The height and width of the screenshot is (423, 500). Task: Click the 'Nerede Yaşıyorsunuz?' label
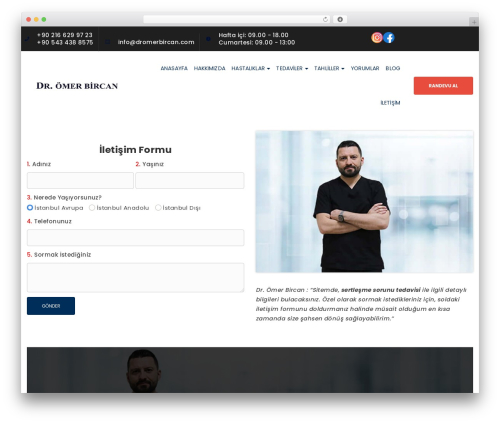(68, 197)
